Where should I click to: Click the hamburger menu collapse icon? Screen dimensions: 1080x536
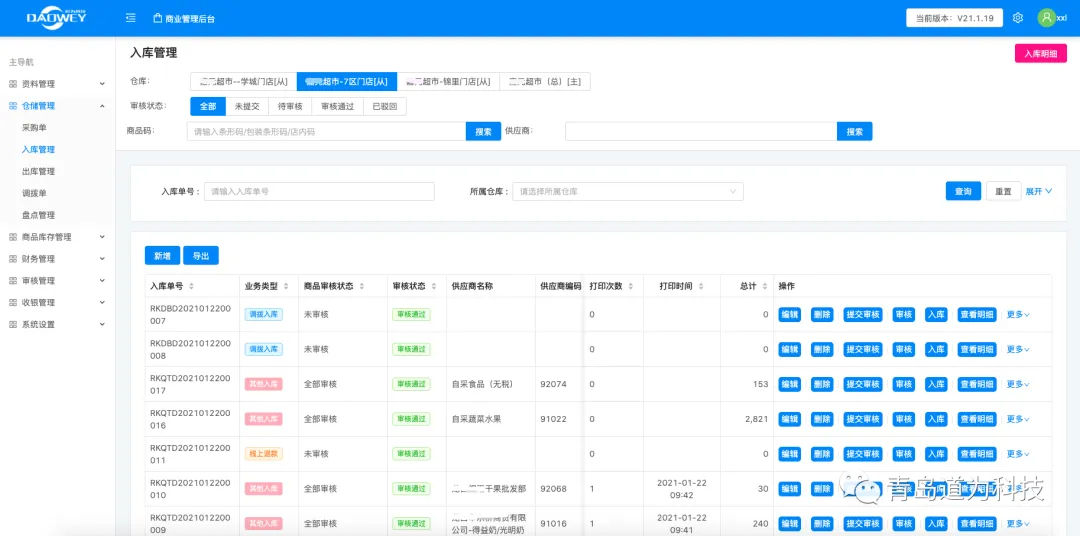(131, 18)
